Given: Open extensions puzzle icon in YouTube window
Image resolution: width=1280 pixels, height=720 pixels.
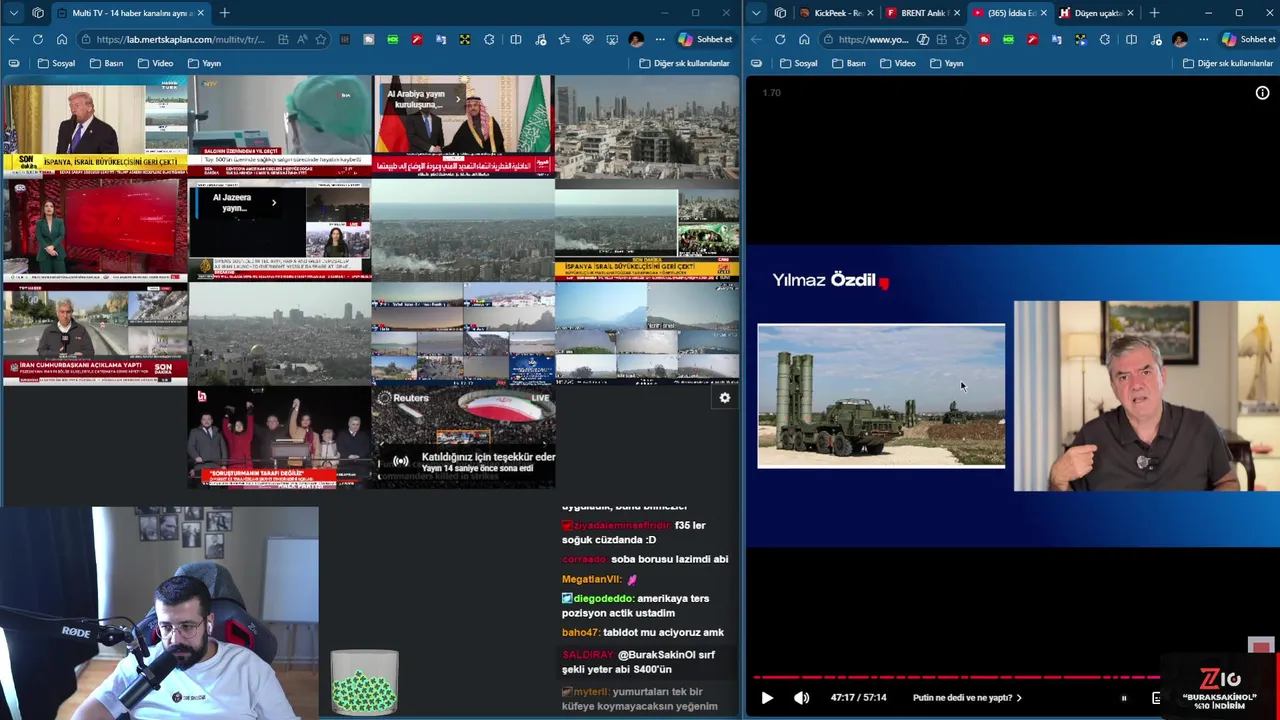Looking at the screenshot, I should tap(1105, 39).
